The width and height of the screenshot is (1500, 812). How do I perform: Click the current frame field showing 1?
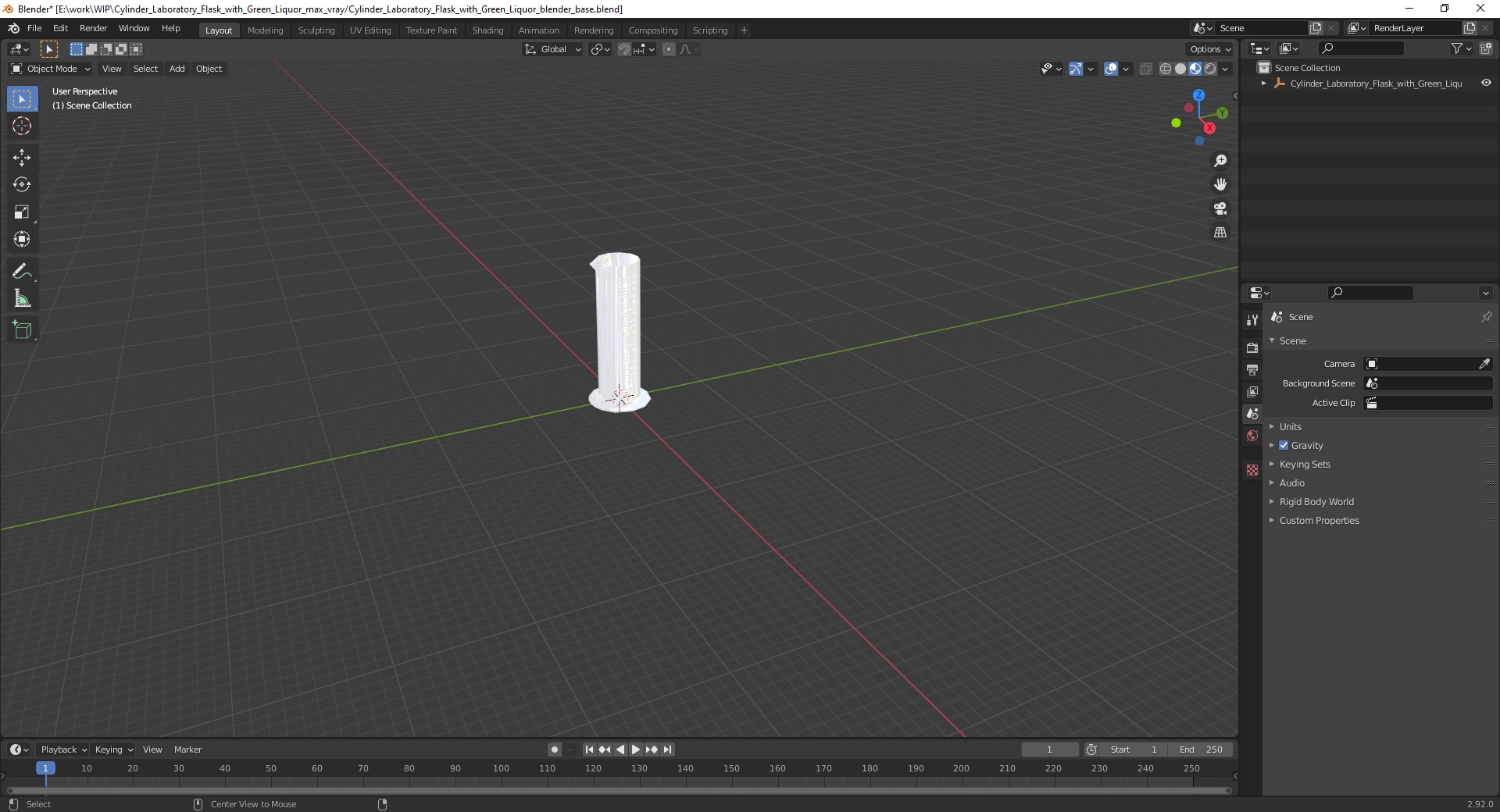[x=1049, y=750]
